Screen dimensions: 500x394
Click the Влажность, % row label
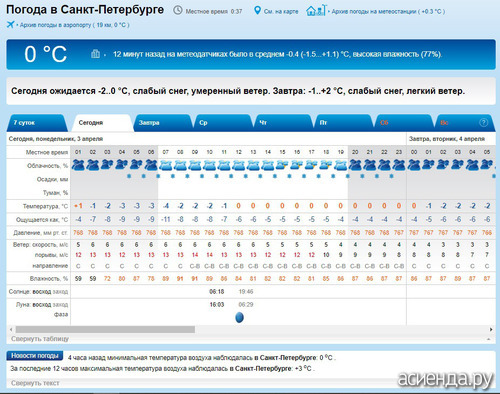(49, 278)
